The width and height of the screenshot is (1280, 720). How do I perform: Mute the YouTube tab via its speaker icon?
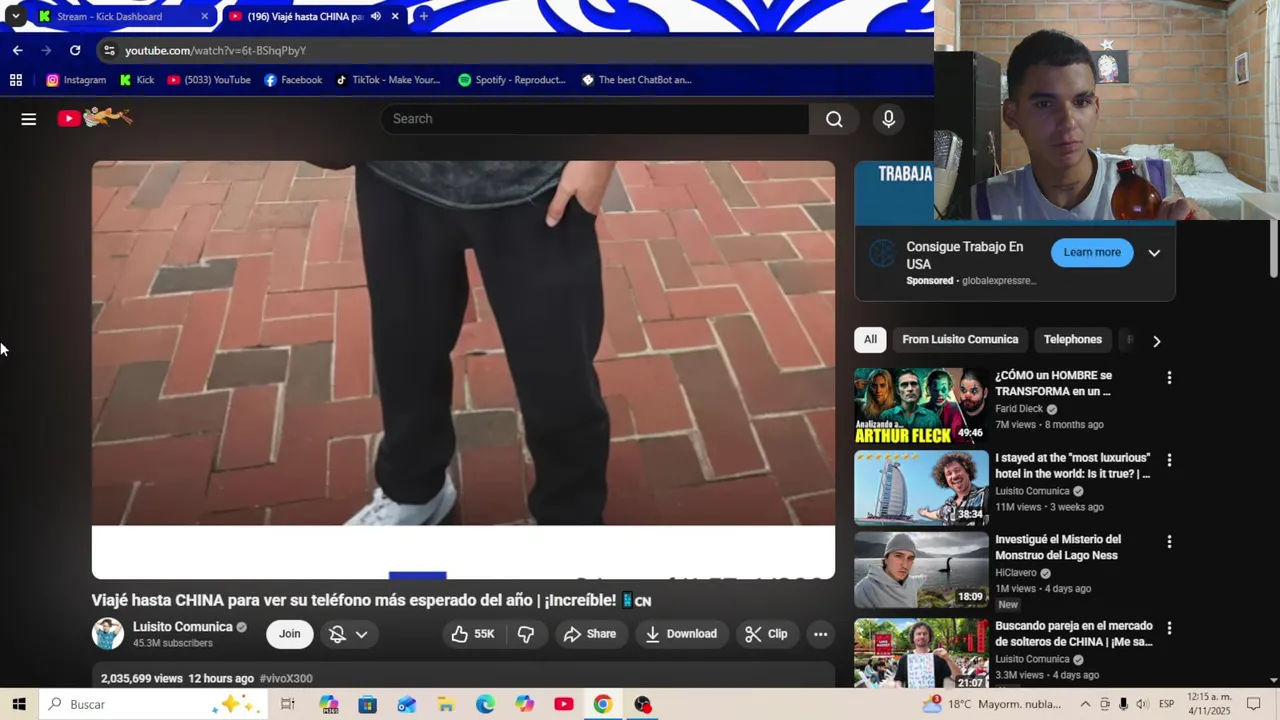(376, 16)
